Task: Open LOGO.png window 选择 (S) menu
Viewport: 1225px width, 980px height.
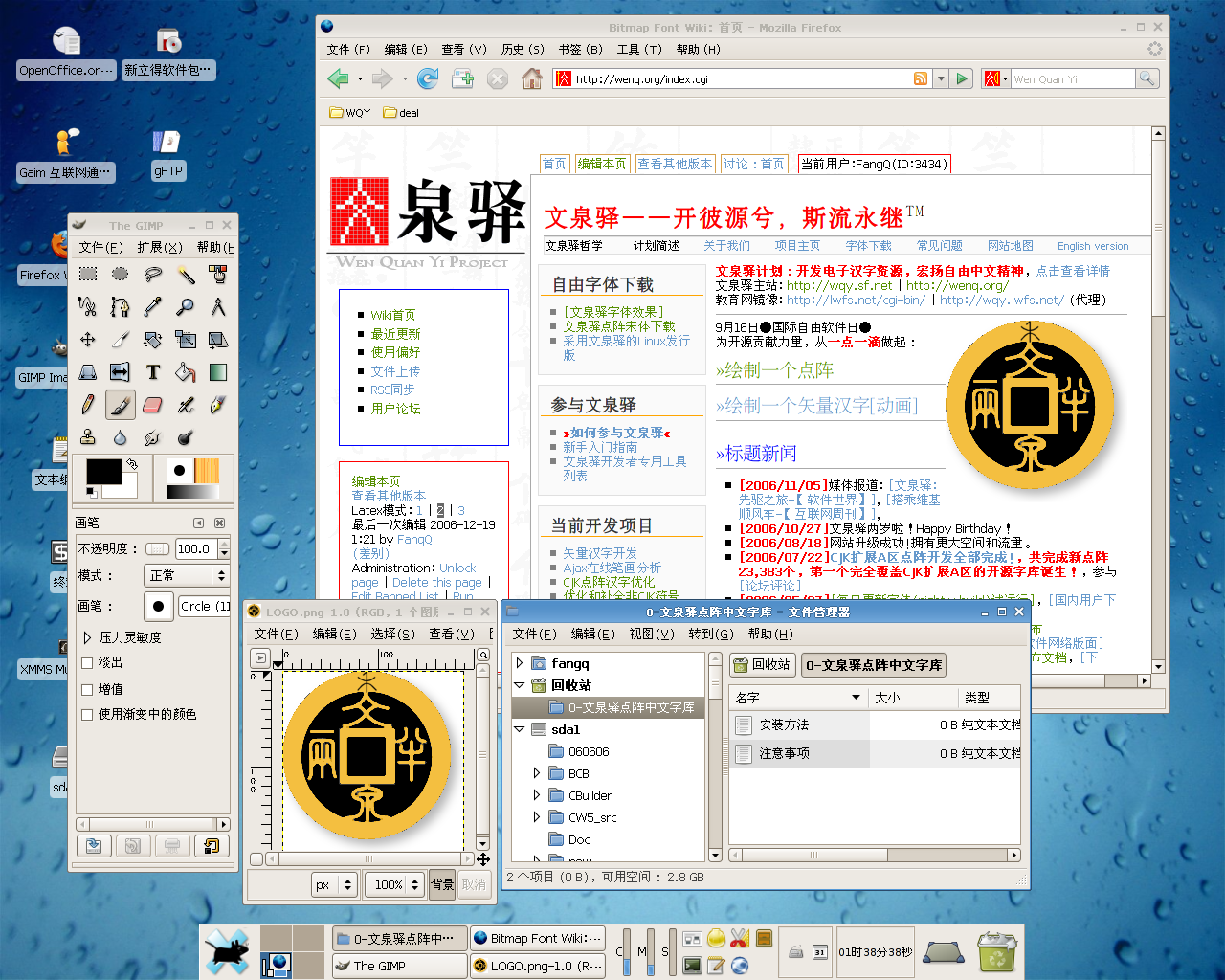Action: point(392,634)
